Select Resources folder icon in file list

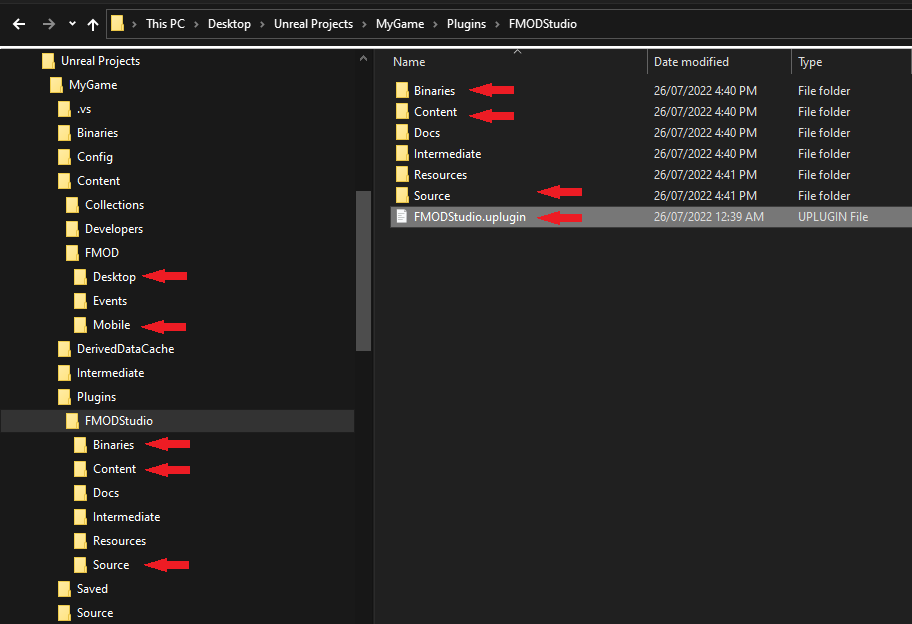[x=402, y=174]
